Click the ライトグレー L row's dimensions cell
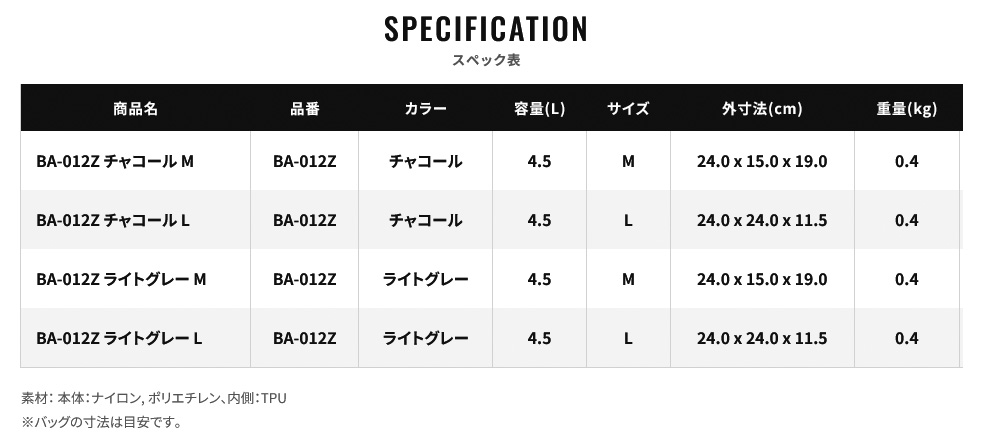The height and width of the screenshot is (441, 984). [x=762, y=339]
